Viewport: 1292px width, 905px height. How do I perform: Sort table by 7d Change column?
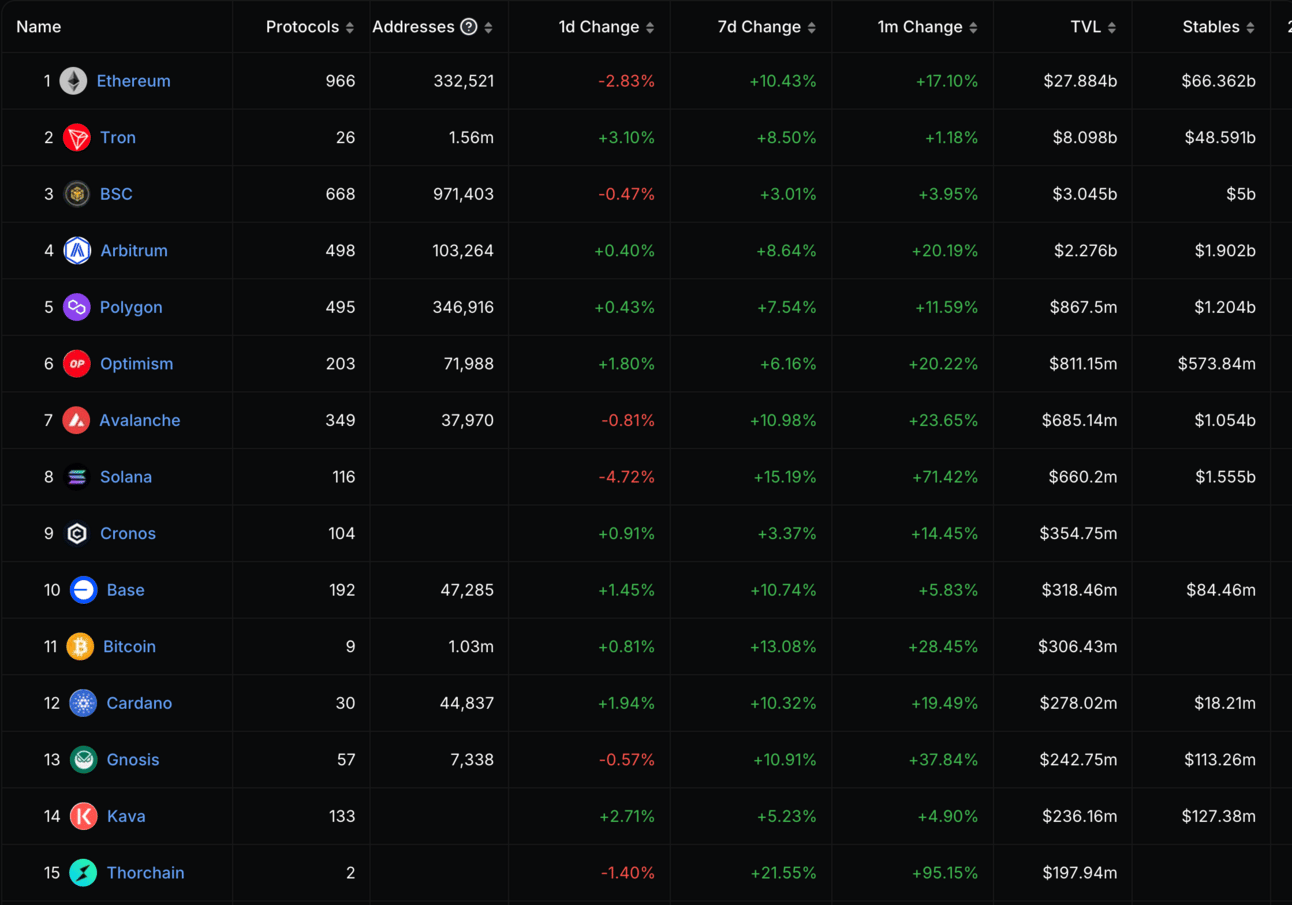[767, 27]
